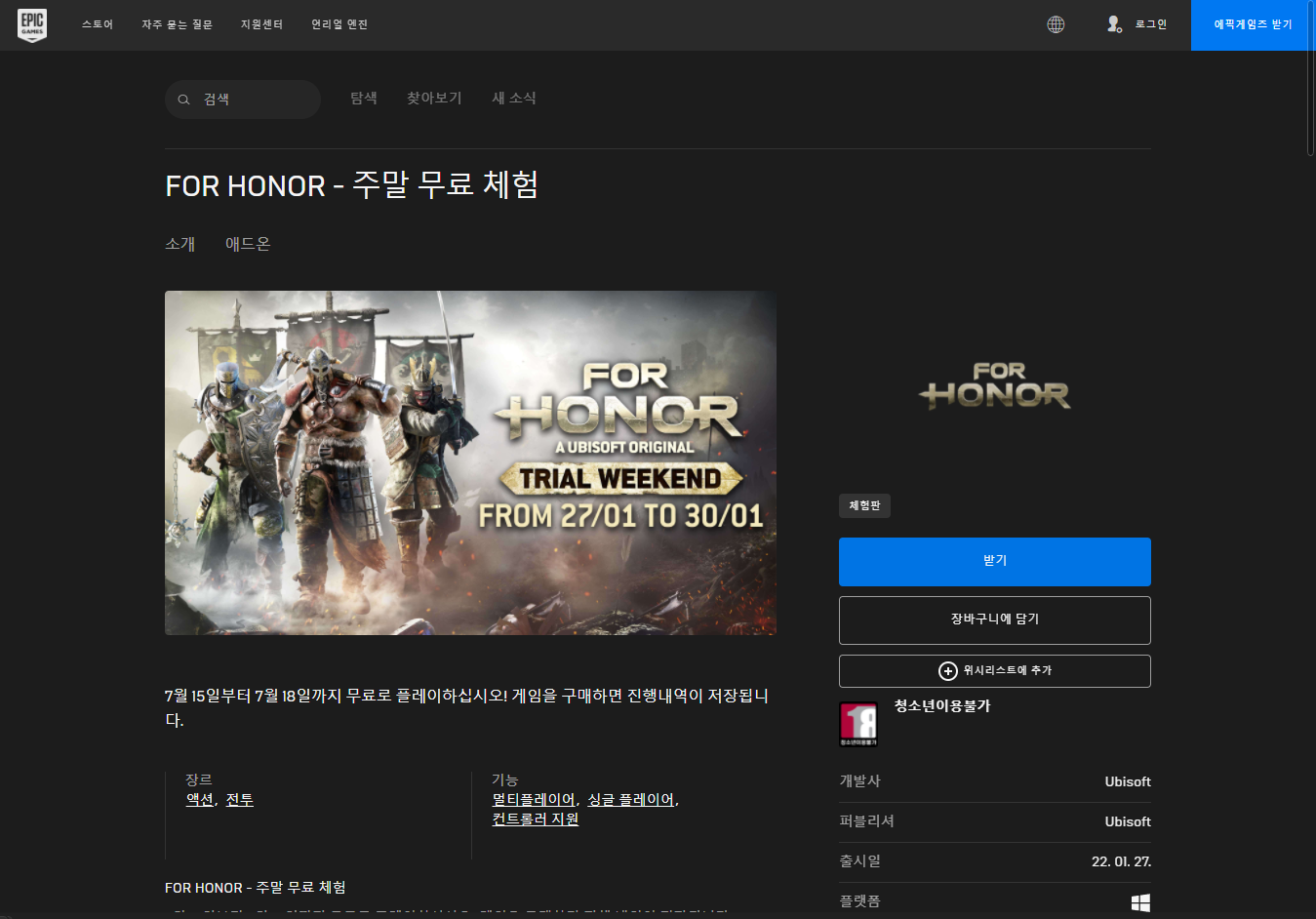Viewport: 1316px width, 919px height.
Task: Open the 컨트롤러 지원 feature link
Action: pos(536,819)
